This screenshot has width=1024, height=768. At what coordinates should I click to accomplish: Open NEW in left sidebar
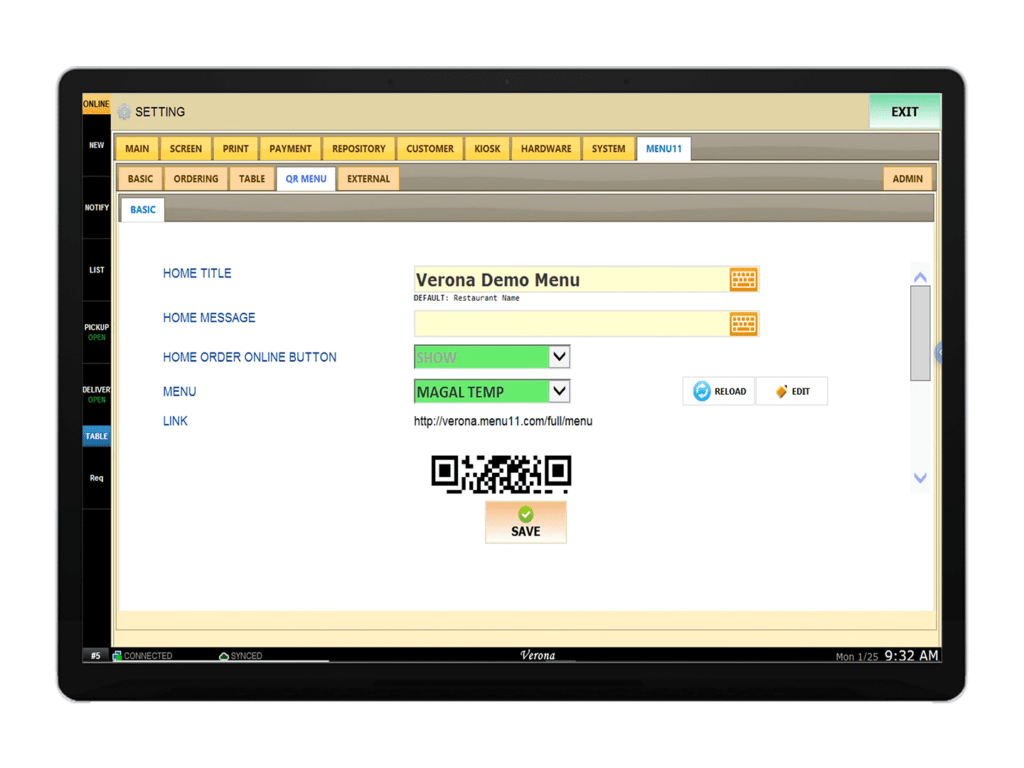coord(97,145)
